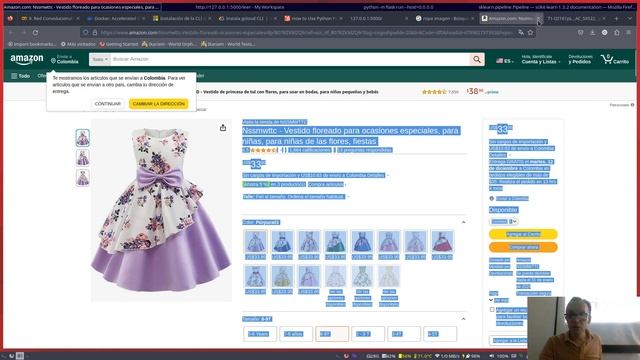This screenshot has width=640, height=360.
Task: Collapse the Color section chevron
Action: point(463,222)
